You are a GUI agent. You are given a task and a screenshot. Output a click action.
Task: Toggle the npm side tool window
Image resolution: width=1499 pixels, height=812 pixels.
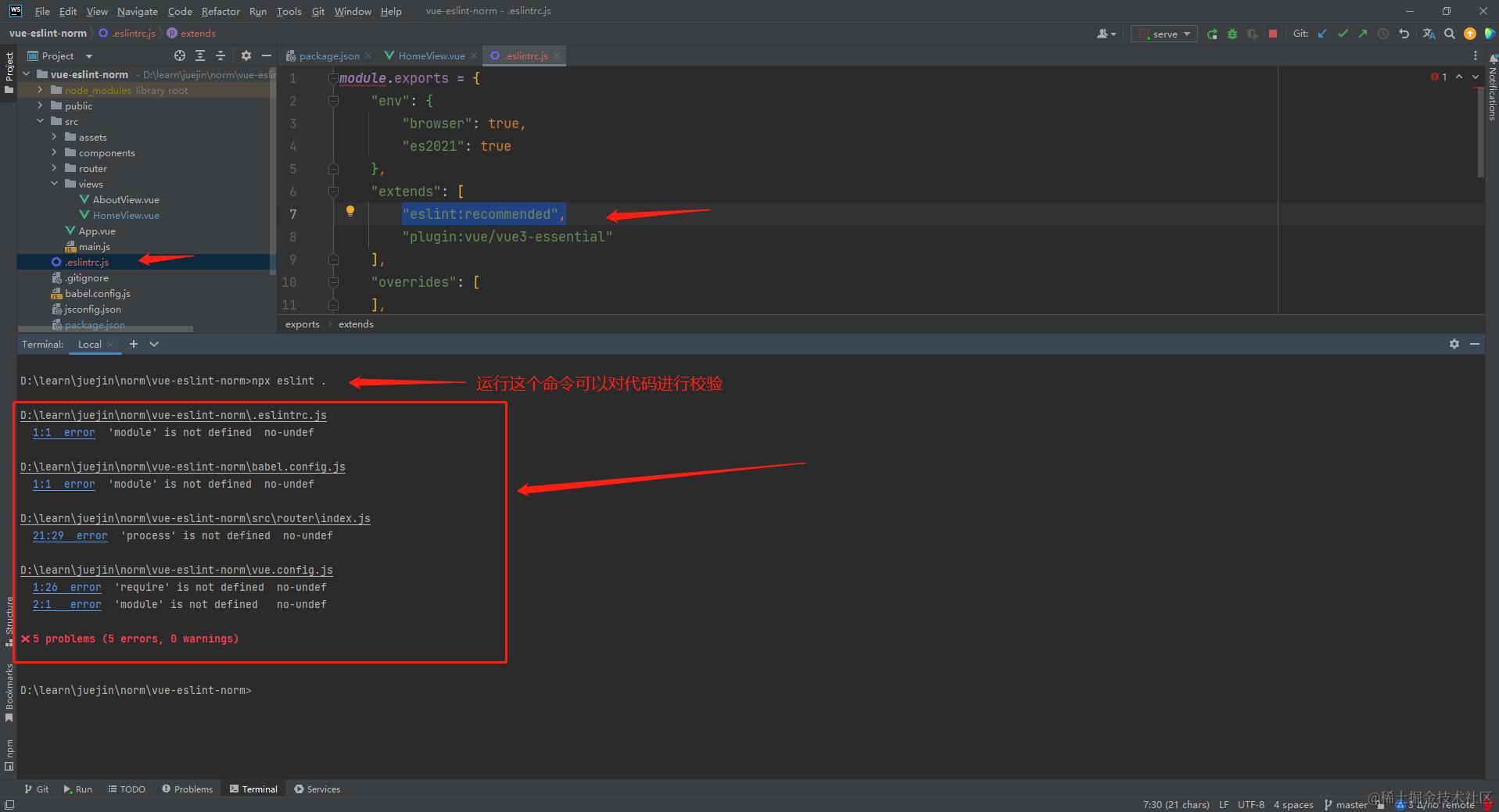(x=9, y=755)
